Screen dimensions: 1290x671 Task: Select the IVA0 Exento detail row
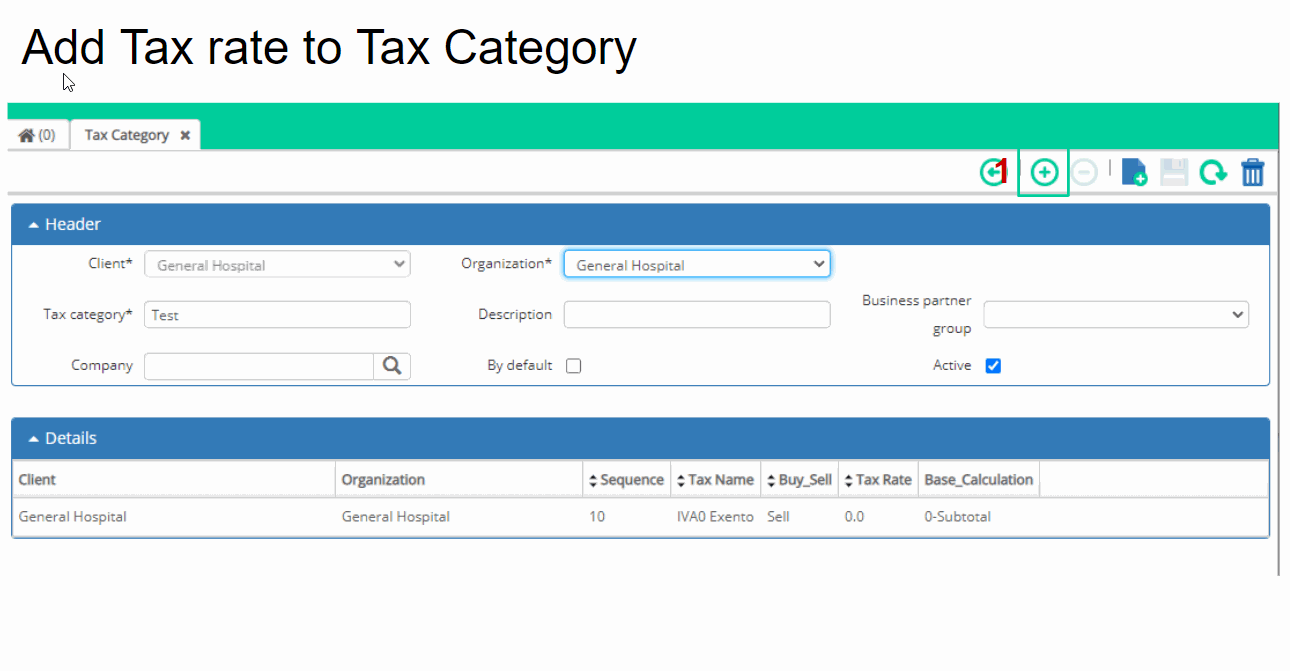pos(640,516)
